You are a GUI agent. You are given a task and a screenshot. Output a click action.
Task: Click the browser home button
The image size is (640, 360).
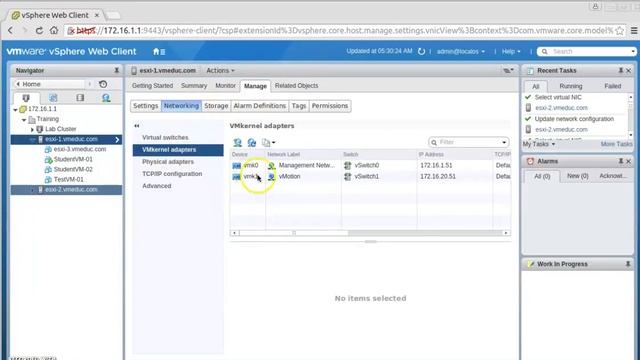[x=54, y=31]
